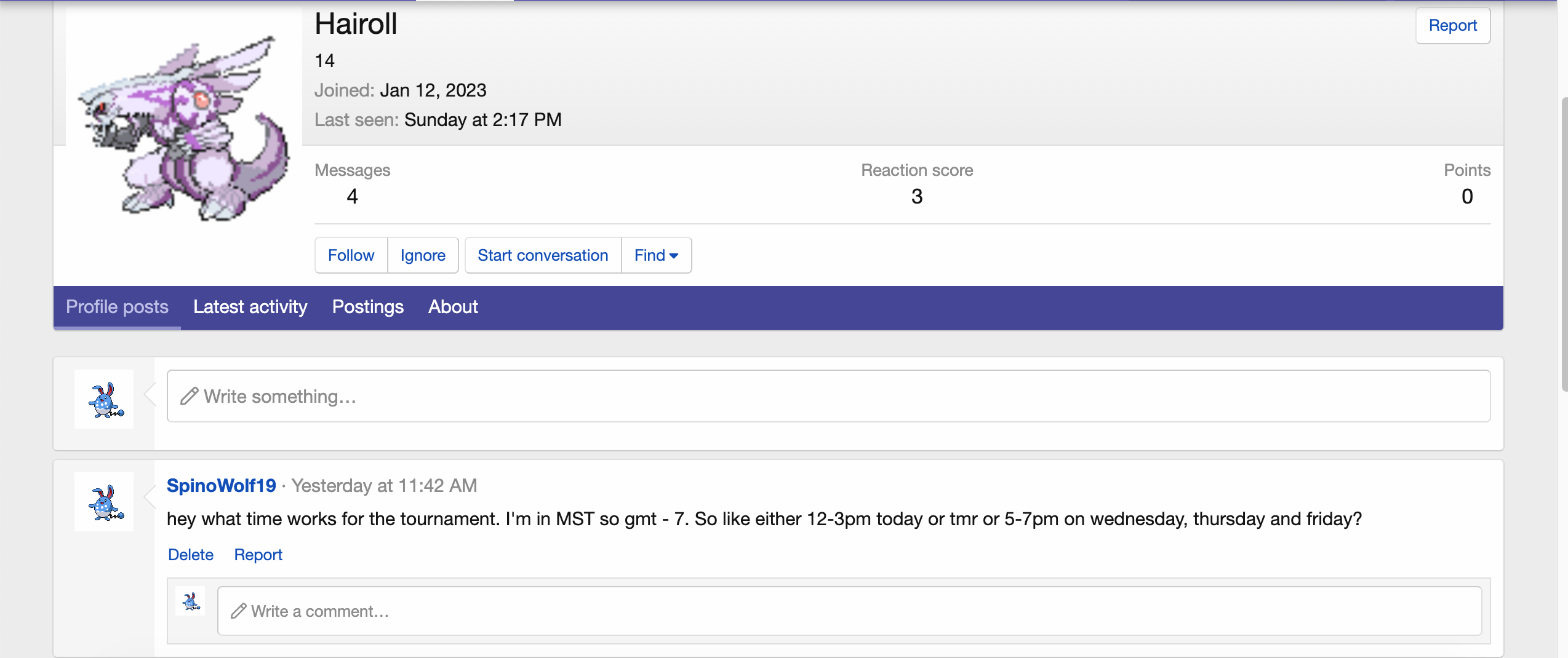The image size is (1568, 658).
Task: Click your avatar beside the Write something box
Action: pos(104,399)
